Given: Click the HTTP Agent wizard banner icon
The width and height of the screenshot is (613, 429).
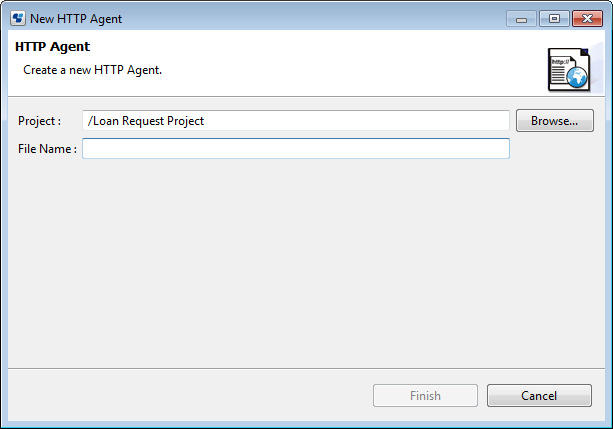Looking at the screenshot, I should [x=570, y=70].
